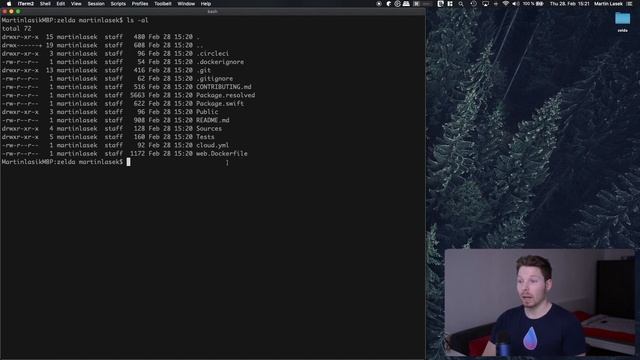Open the volume control in menu bar

[x=516, y=4]
